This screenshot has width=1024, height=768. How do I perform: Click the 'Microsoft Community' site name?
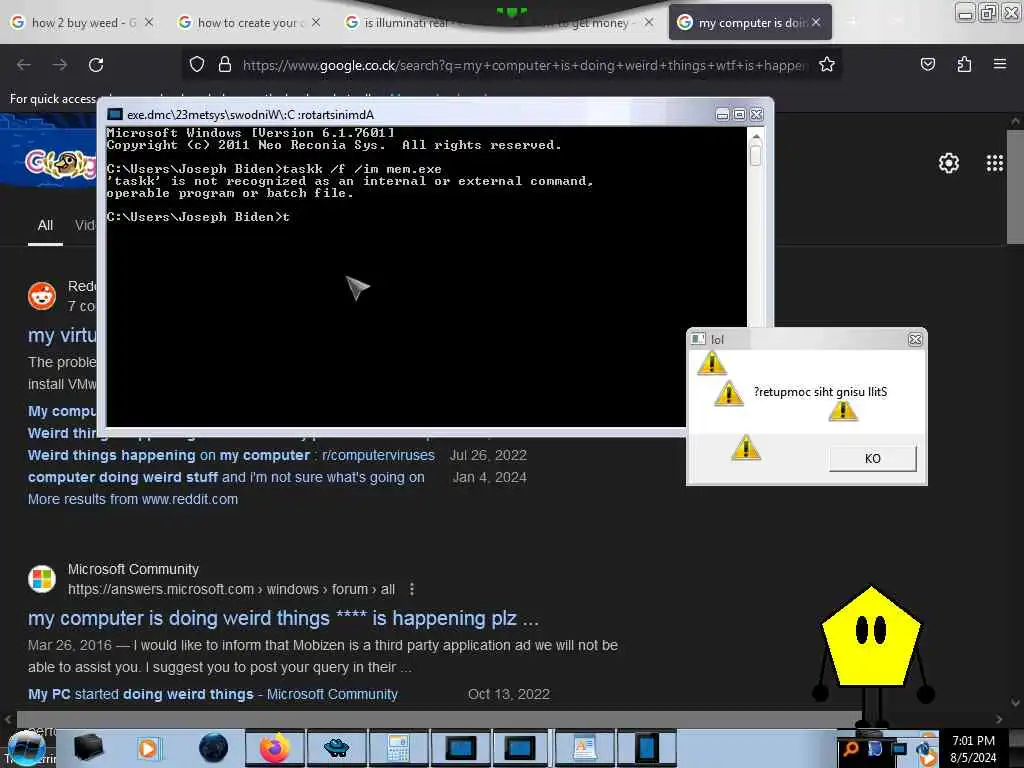(x=133, y=569)
